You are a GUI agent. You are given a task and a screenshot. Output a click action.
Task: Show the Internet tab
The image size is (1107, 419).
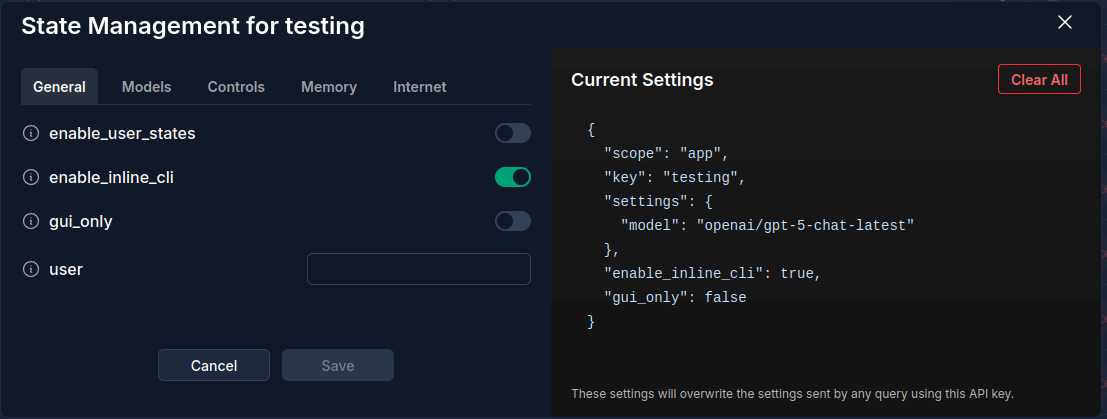419,87
